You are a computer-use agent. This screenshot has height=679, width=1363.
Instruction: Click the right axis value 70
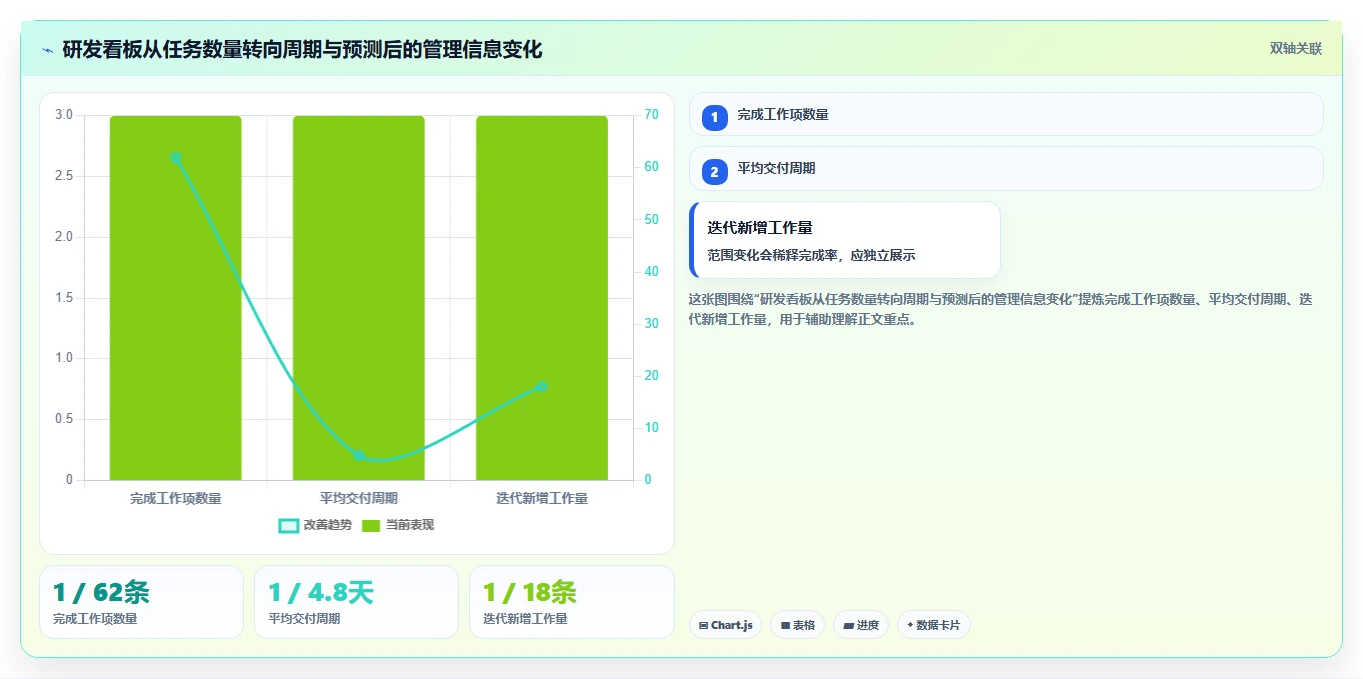[x=651, y=115]
